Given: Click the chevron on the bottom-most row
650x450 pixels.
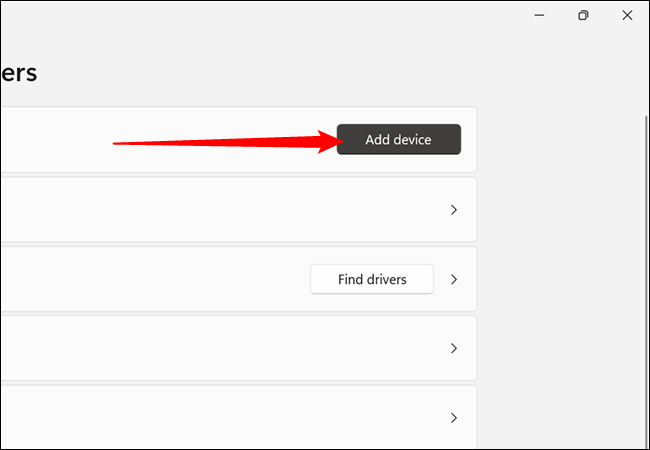Looking at the screenshot, I should tap(453, 418).
